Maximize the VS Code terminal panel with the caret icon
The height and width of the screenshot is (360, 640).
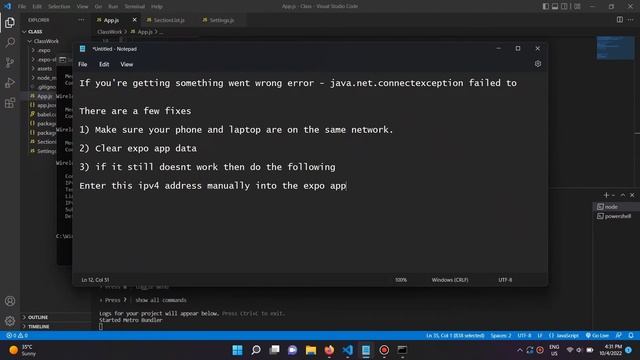[622, 195]
